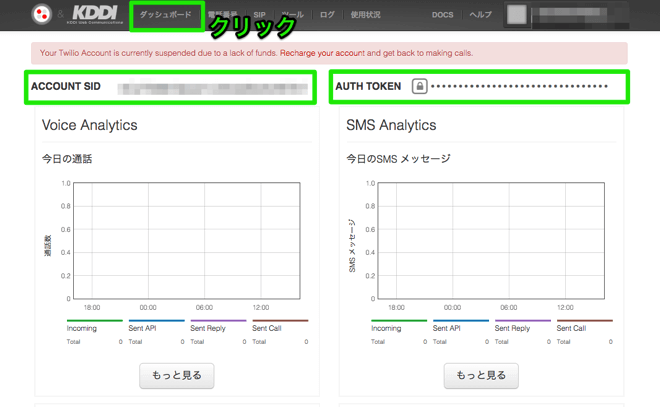Viewport: 660px width, 407px height.
Task: Click もっと見る under SMS Analytics
Action: click(x=481, y=375)
